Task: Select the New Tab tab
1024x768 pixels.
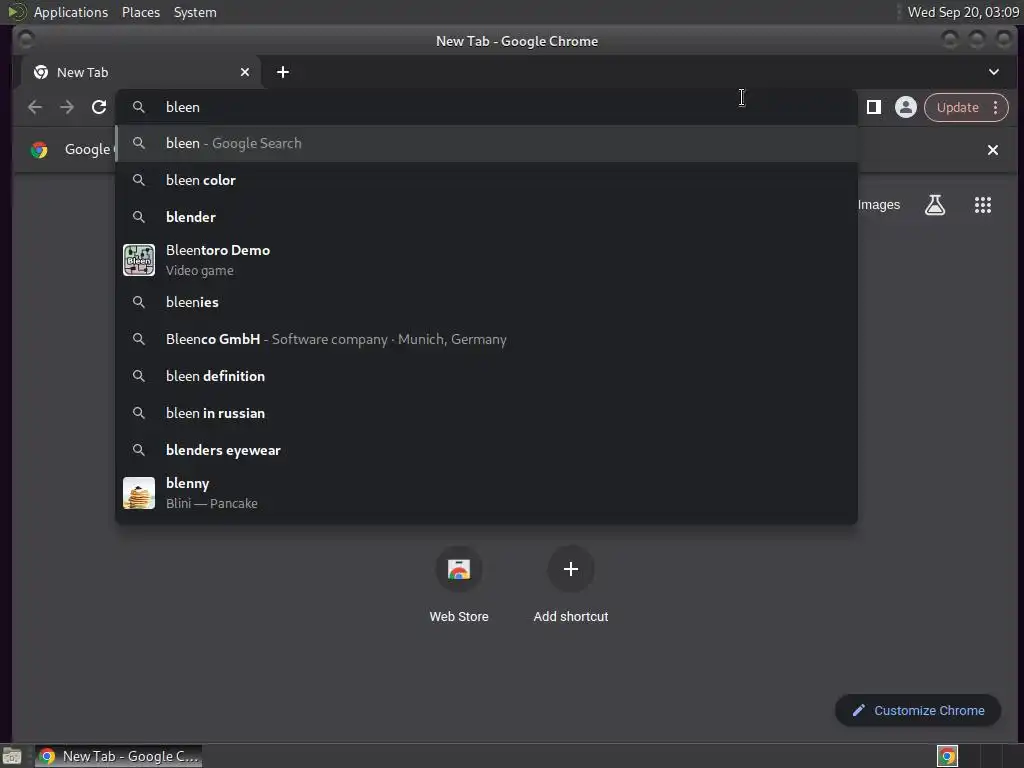Action: coord(140,72)
